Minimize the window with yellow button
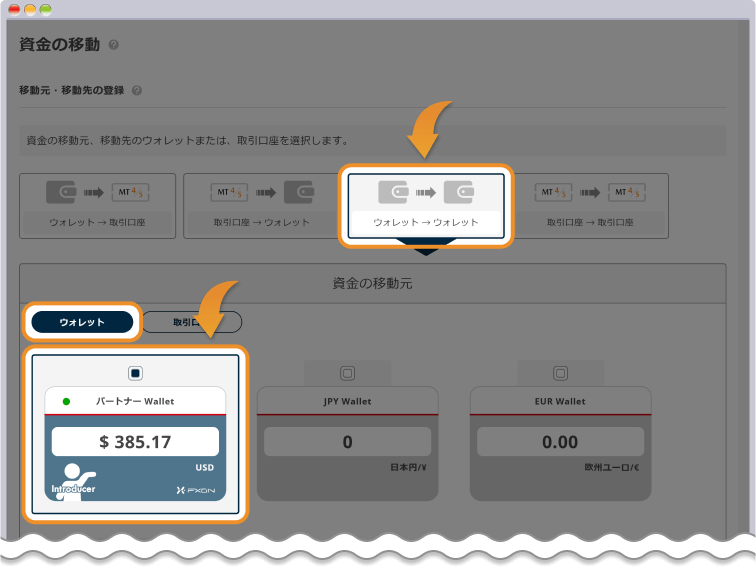Viewport: 756px width, 570px height. click(30, 10)
